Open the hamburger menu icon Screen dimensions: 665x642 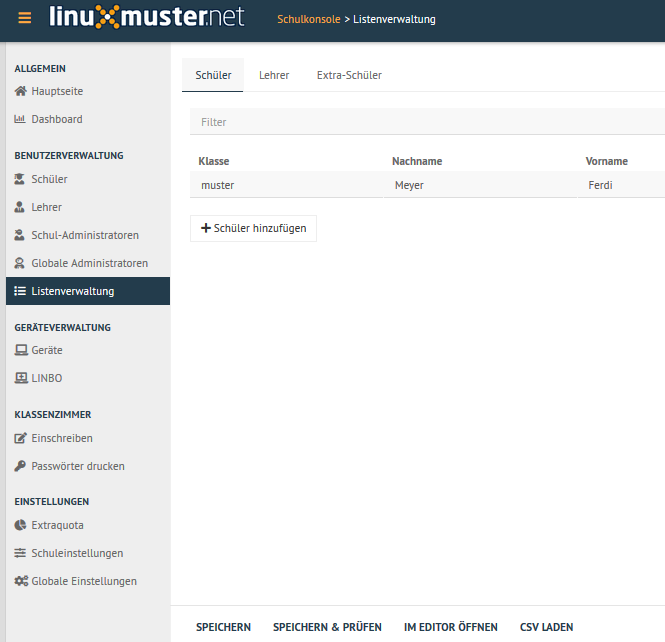25,18
